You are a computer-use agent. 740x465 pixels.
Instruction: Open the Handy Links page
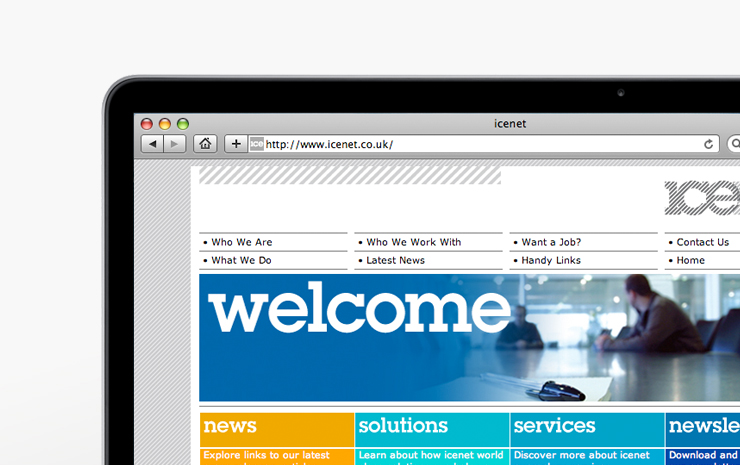pyautogui.click(x=551, y=261)
